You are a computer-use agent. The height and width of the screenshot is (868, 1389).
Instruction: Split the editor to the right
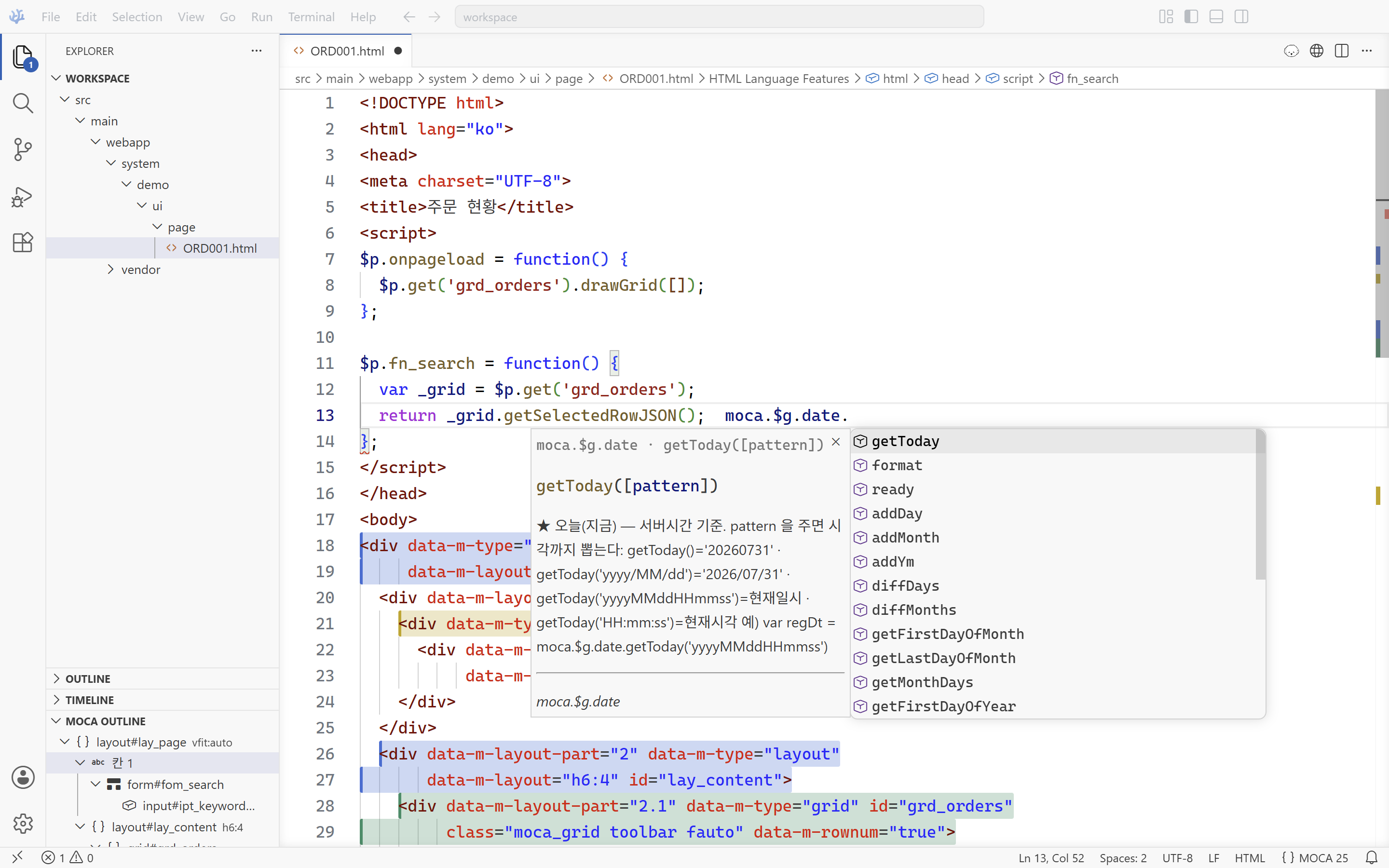[1342, 51]
